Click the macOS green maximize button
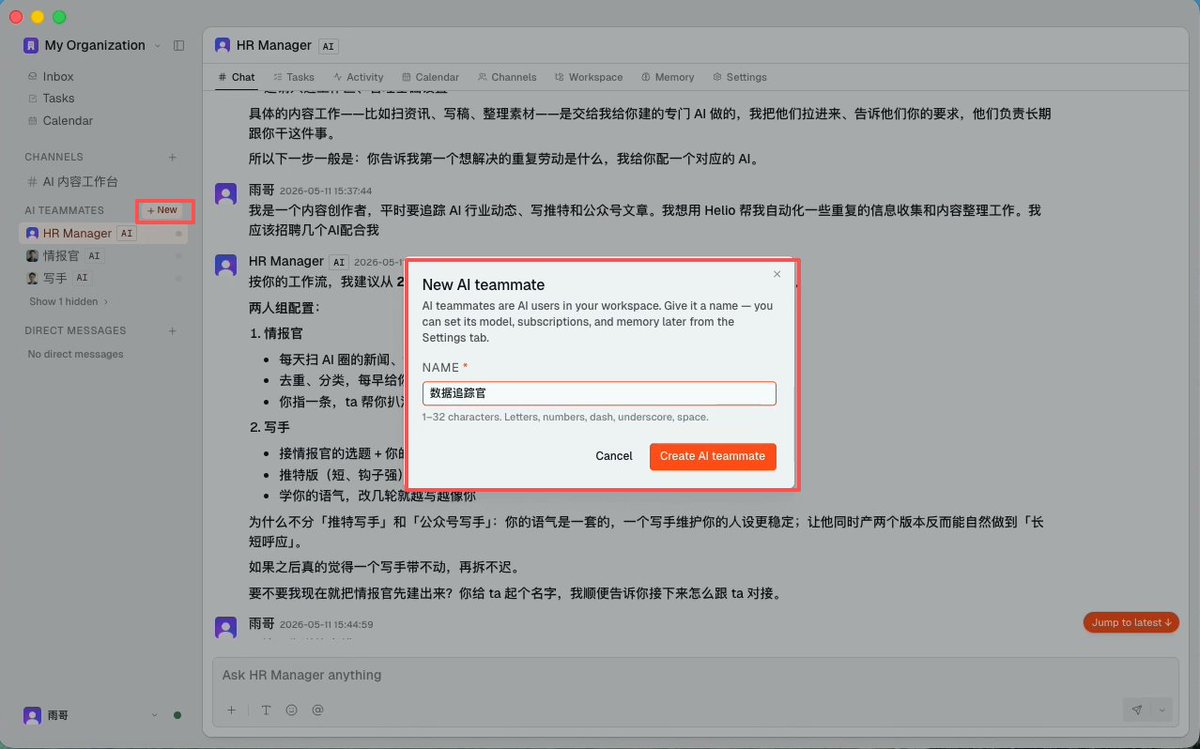Screen dimensions: 1200x749 59,17
